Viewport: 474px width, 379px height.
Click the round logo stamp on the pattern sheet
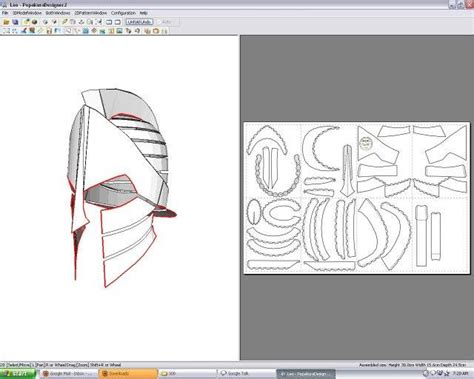[x=366, y=144]
